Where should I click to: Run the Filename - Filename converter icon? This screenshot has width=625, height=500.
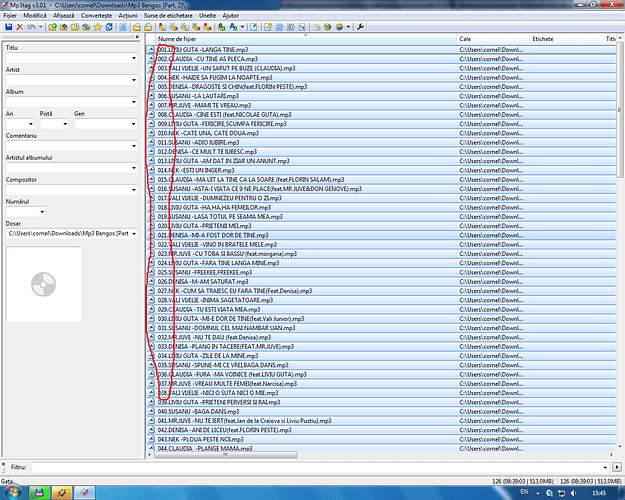click(x=185, y=27)
